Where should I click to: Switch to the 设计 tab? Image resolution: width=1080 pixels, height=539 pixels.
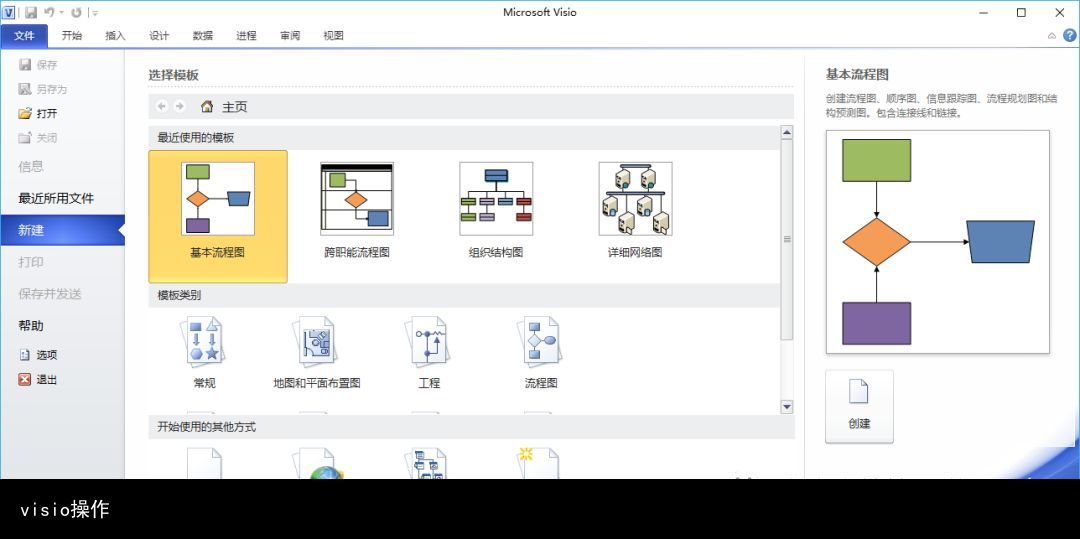pyautogui.click(x=159, y=36)
